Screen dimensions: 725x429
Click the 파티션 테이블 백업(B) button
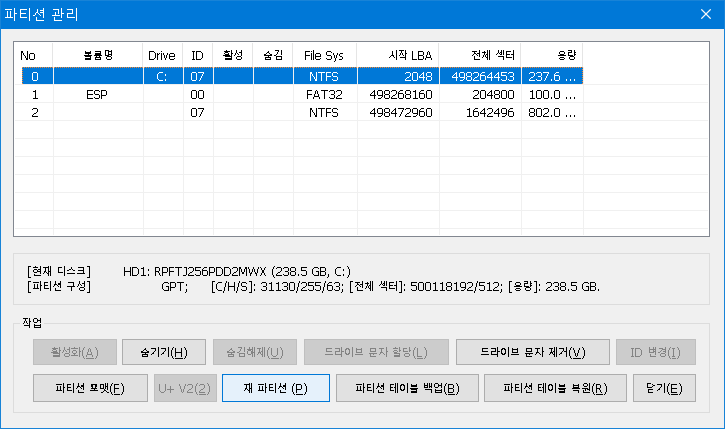pos(407,388)
